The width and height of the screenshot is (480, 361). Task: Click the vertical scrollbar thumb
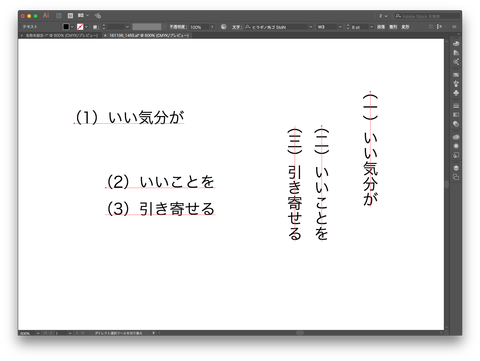(447, 184)
